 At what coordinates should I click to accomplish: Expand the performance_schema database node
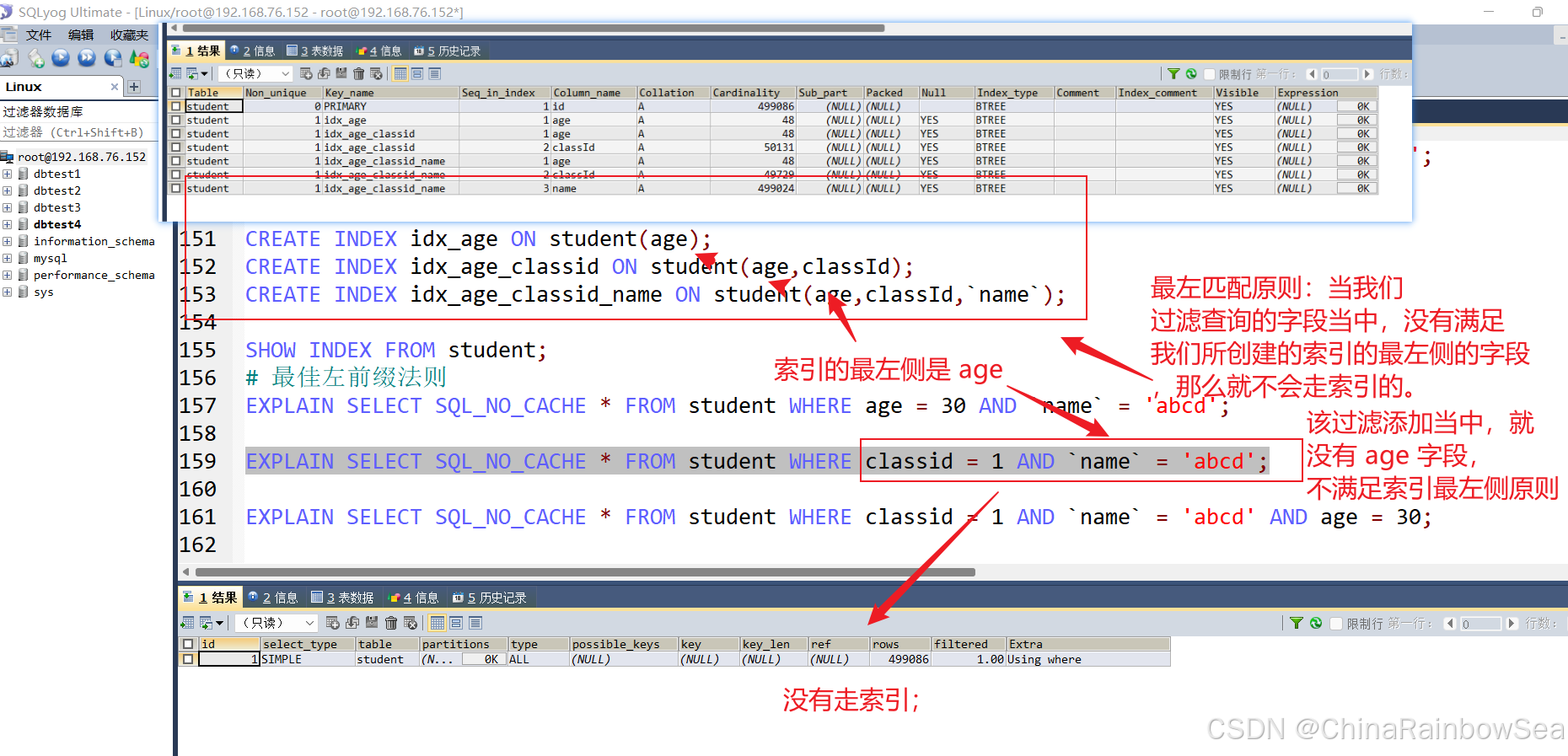tap(7, 275)
